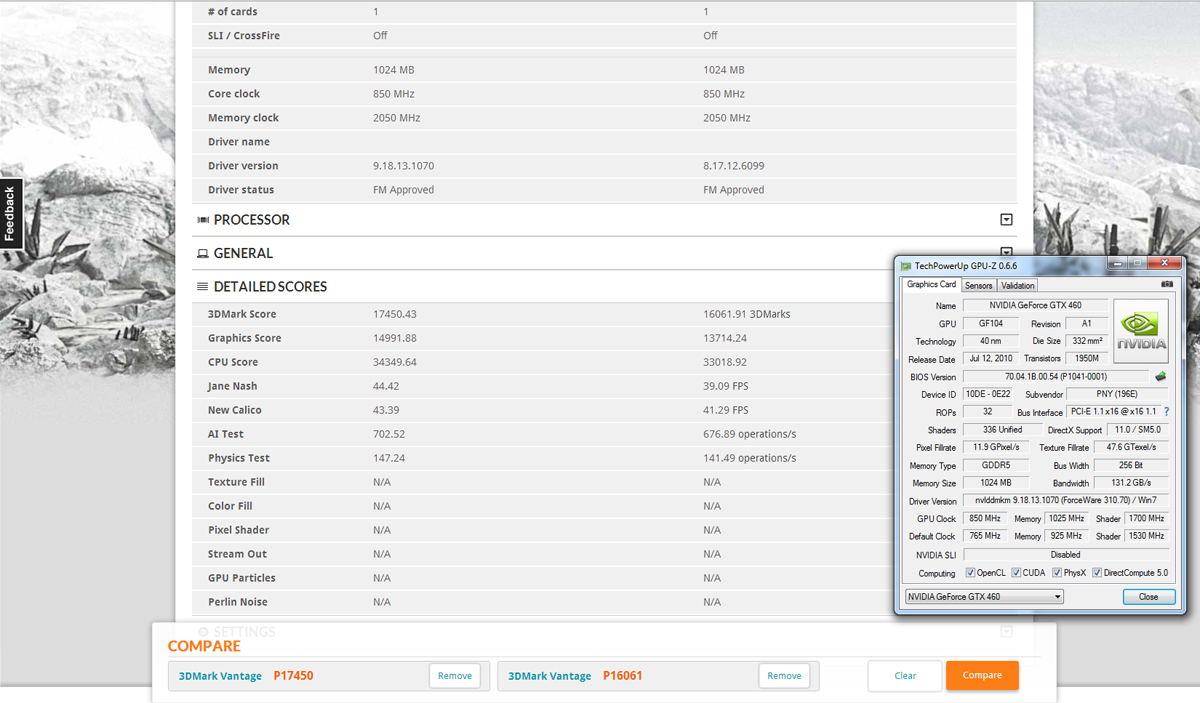Click the BIOS save chip icon in GPU-Z
Screen dimensions: 1200x703
(x=1160, y=377)
